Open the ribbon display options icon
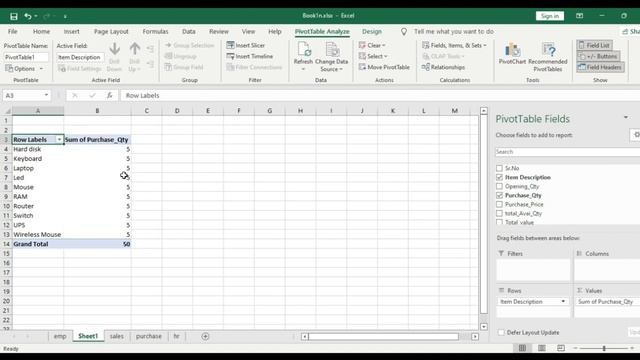The height and width of the screenshot is (360, 640). [x=580, y=16]
